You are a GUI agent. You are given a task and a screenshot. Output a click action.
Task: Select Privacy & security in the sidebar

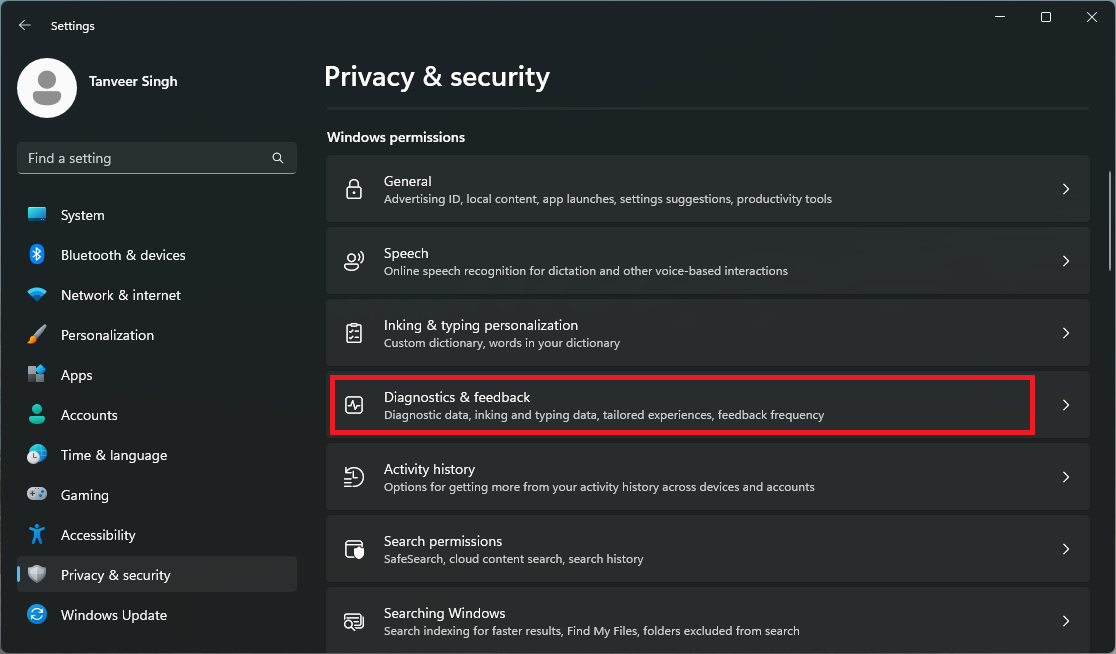[x=113, y=574]
